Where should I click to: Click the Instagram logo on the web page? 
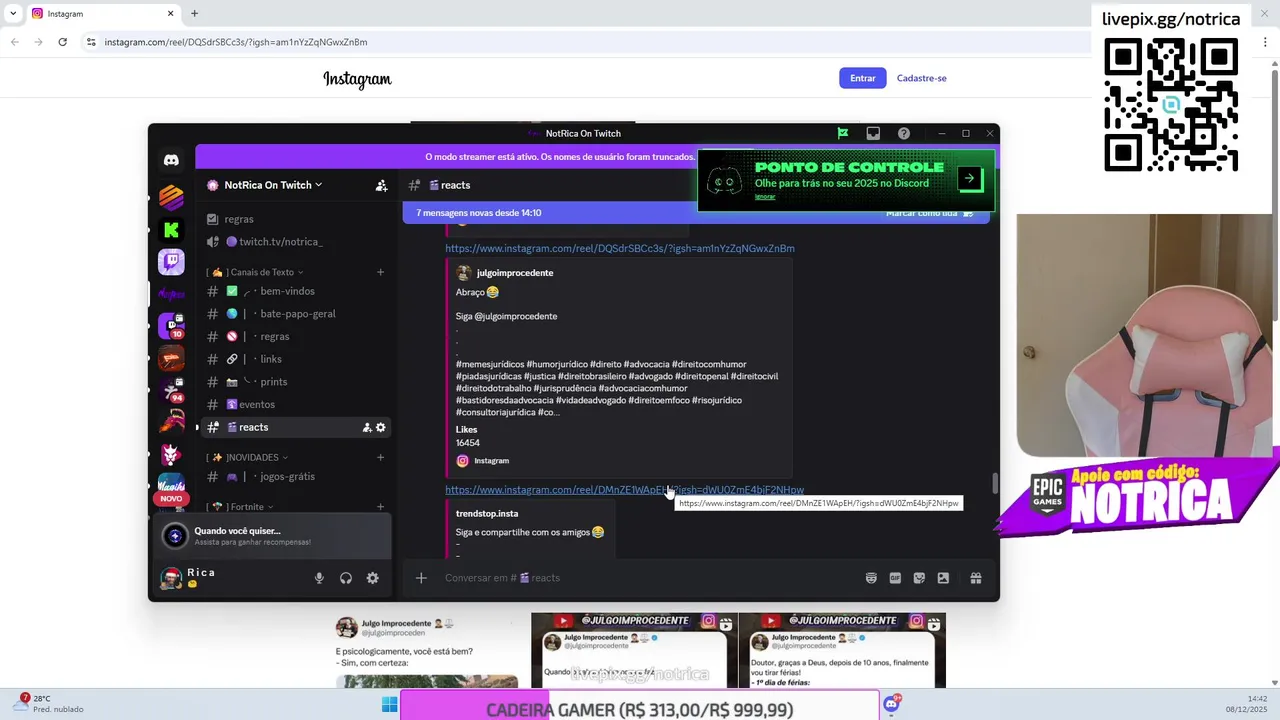357,79
